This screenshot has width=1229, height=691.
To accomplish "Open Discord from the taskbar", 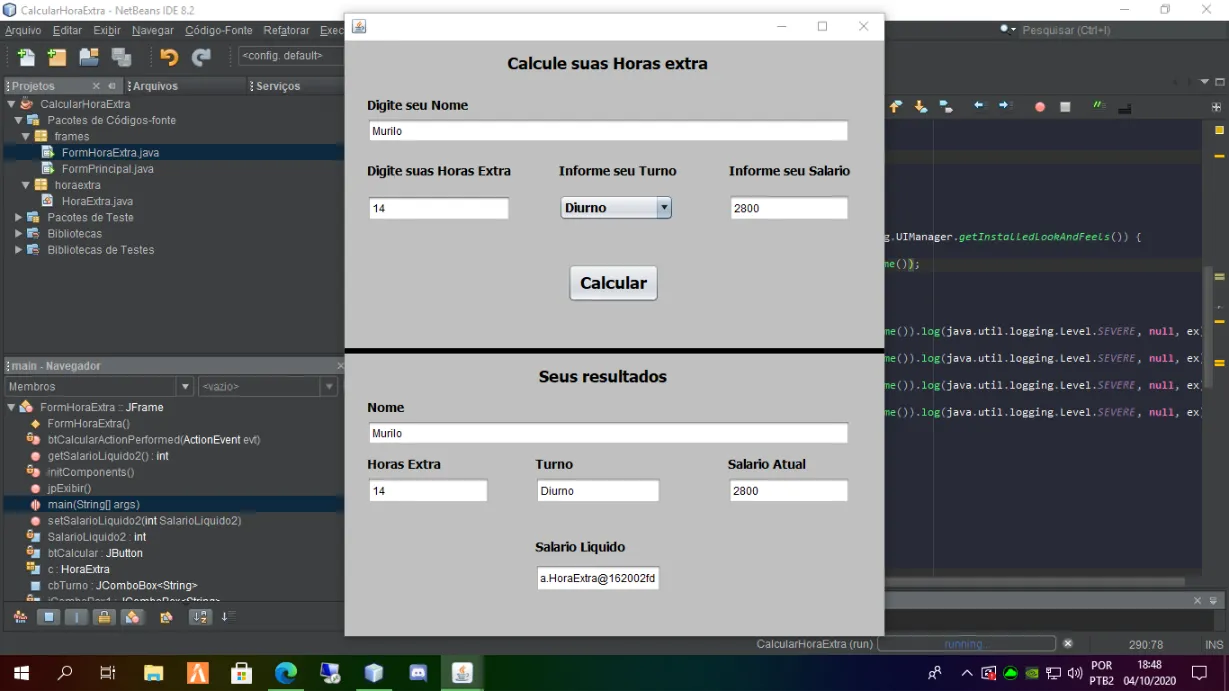I will point(418,673).
